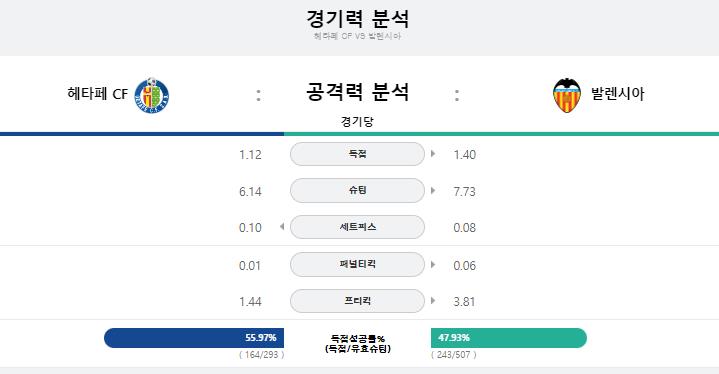The width and height of the screenshot is (719, 374).
Task: Select the 페널티킥 stat button
Action: click(357, 264)
